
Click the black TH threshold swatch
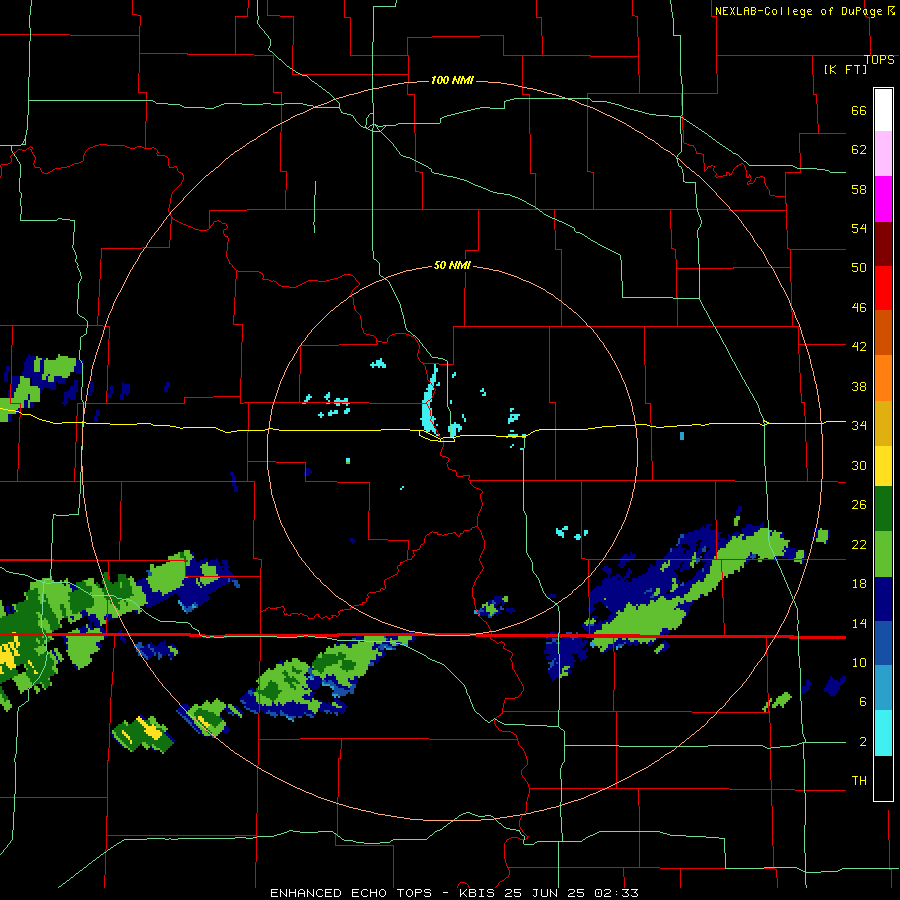pyautogui.click(x=883, y=778)
